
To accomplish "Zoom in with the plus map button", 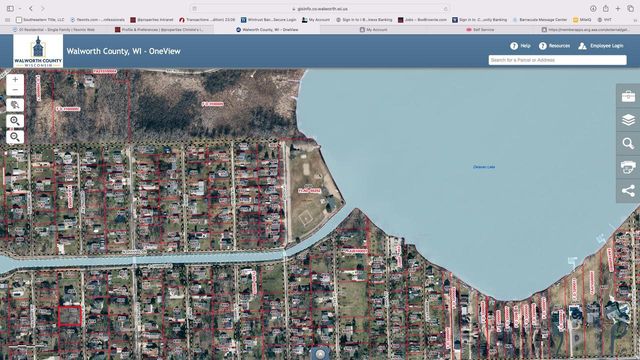I will click(x=15, y=80).
